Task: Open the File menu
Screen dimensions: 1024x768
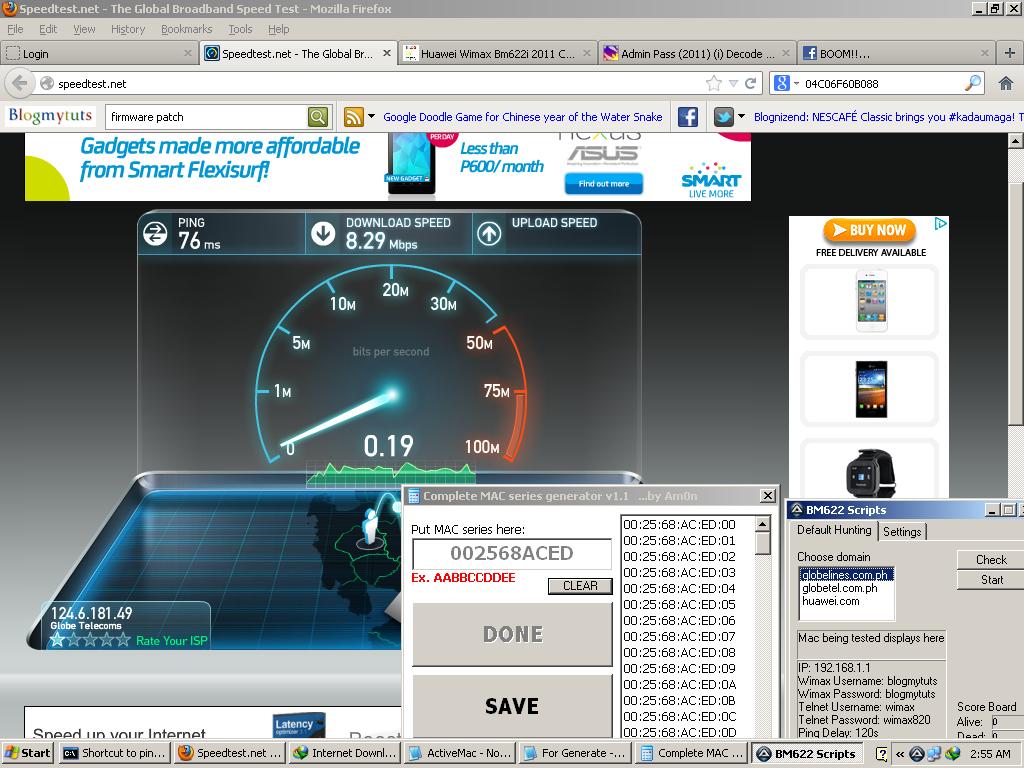Action: click(15, 29)
